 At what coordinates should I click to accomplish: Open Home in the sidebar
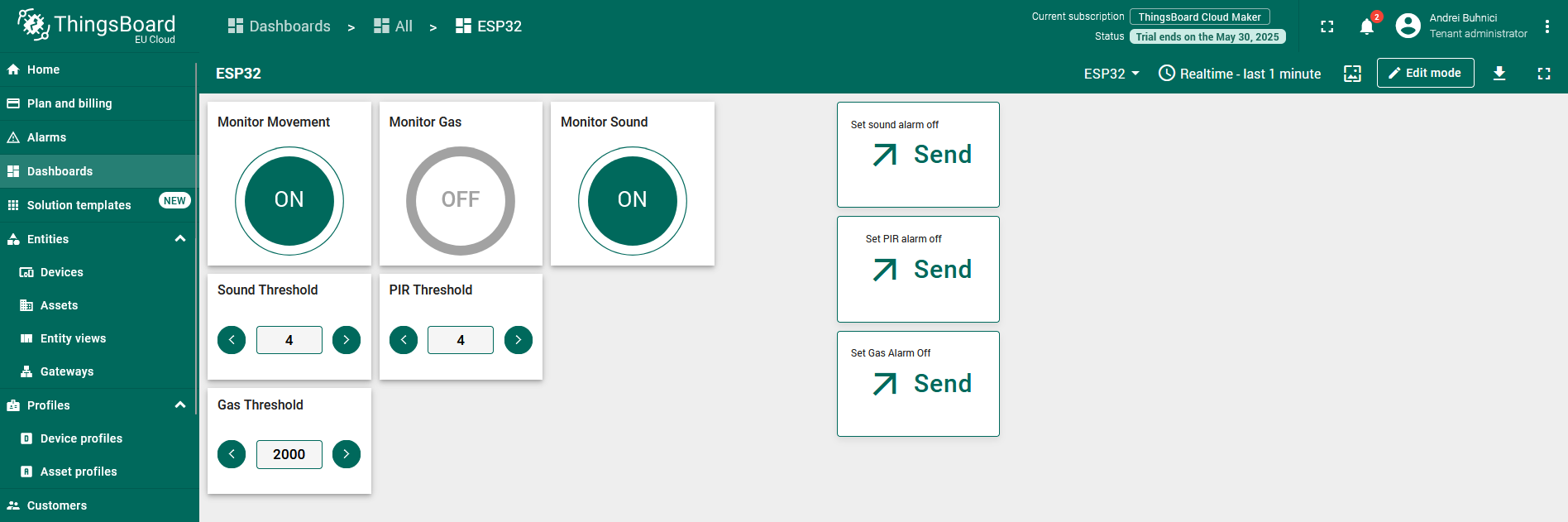99,69
